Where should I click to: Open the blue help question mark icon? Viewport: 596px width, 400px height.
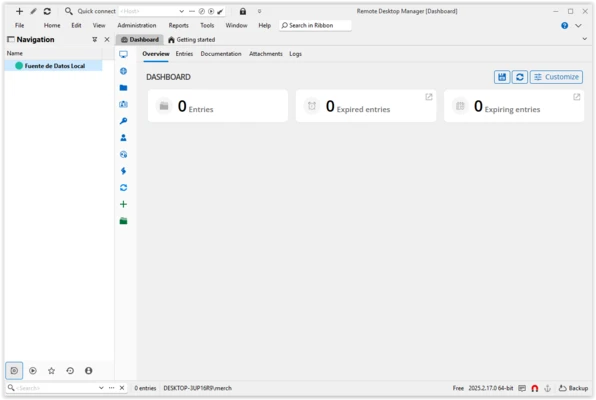click(x=564, y=25)
